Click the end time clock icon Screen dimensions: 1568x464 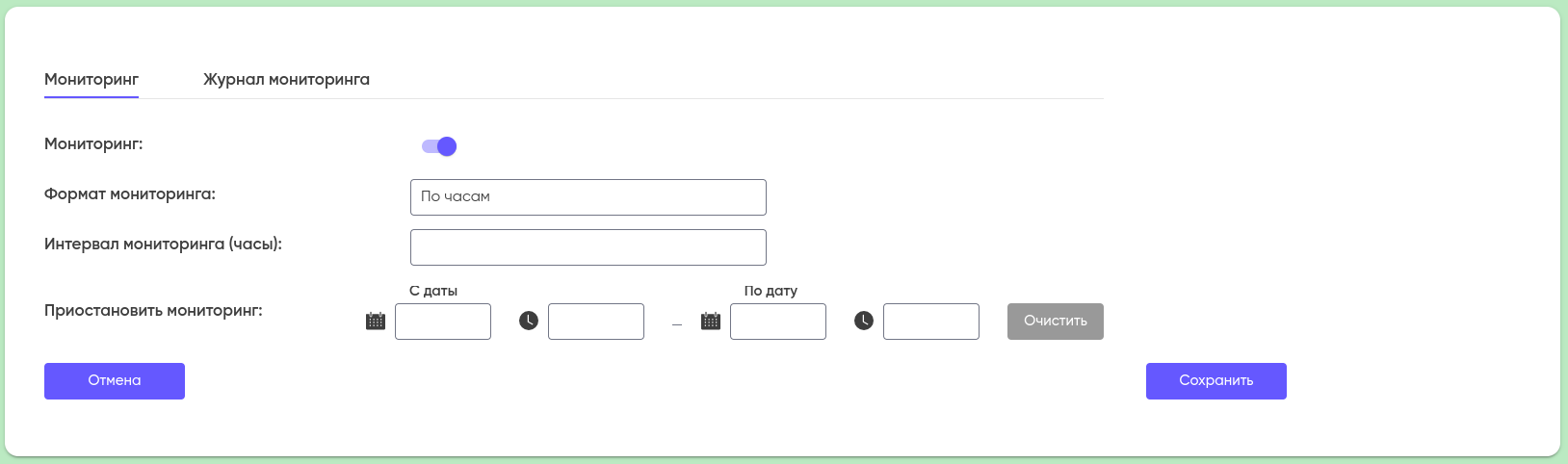point(864,321)
